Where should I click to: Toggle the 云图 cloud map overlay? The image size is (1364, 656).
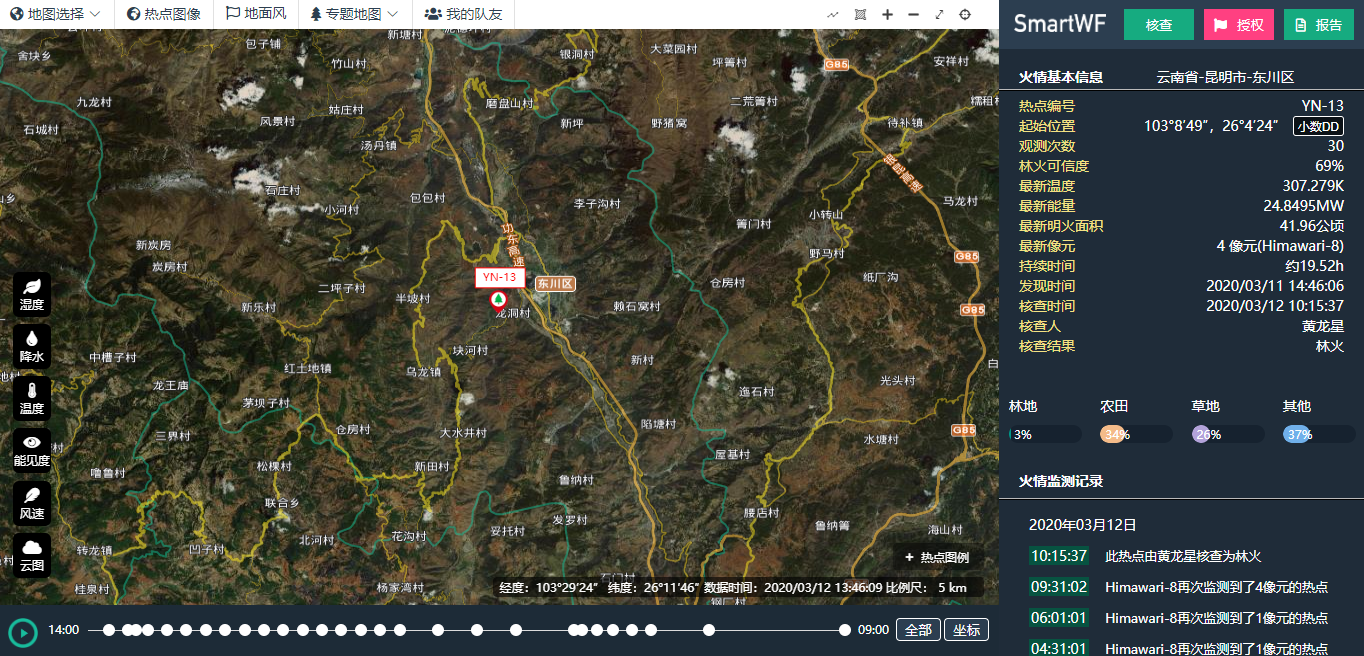[32, 554]
